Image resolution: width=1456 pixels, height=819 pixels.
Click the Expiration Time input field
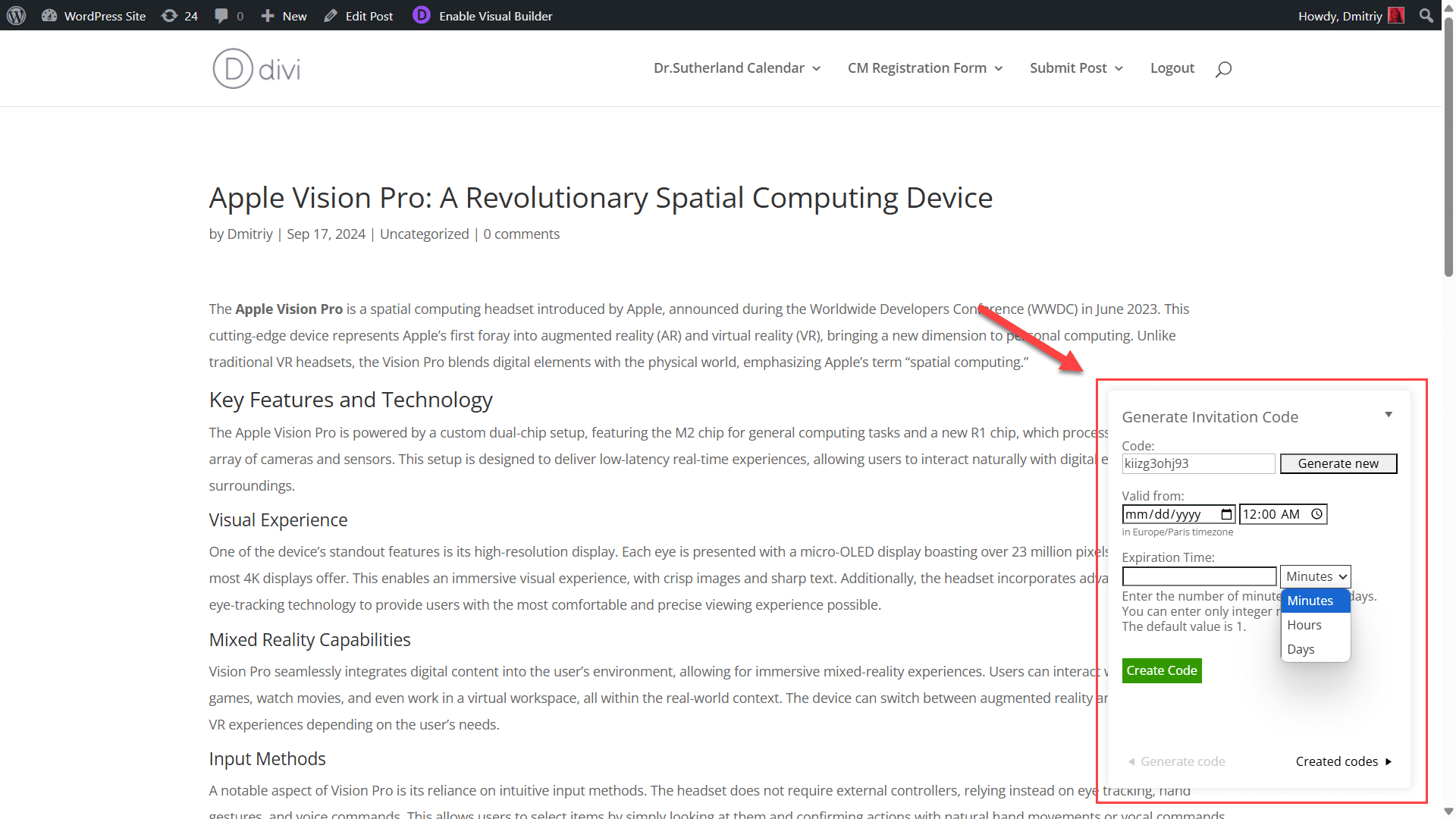click(x=1199, y=576)
